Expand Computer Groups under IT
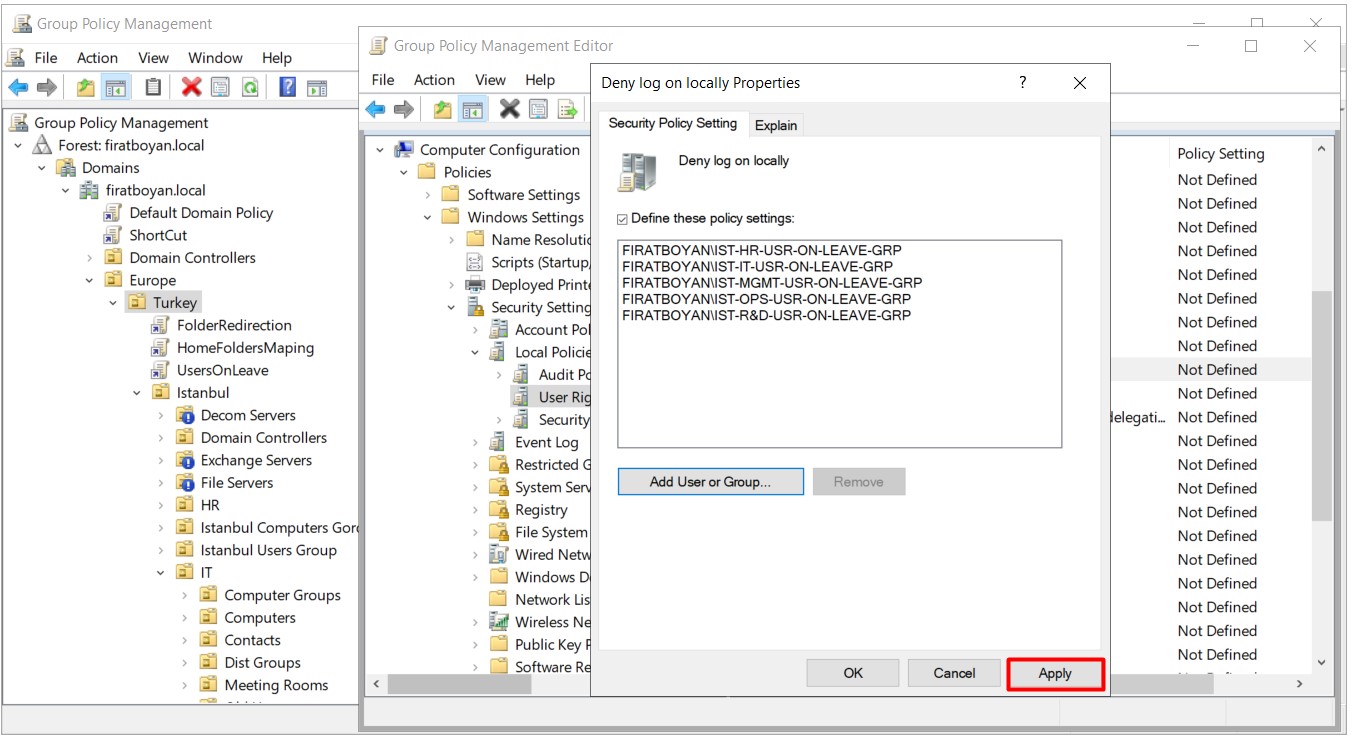Image resolution: width=1353 pixels, height=740 pixels. tap(185, 595)
